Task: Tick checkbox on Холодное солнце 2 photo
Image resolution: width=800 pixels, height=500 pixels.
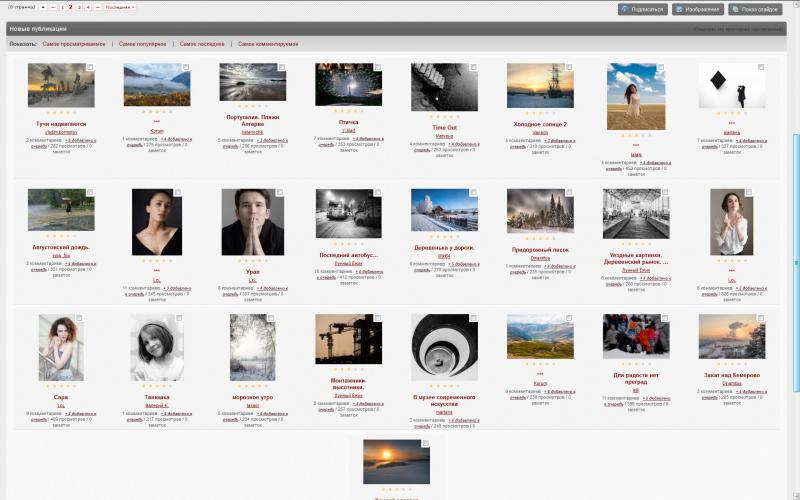Action: 570,67
